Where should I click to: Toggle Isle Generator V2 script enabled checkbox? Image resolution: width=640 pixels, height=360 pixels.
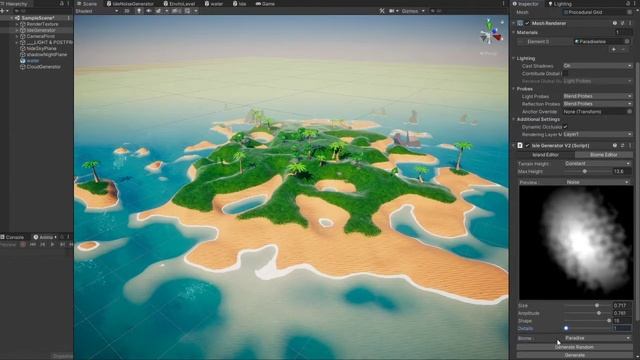tap(527, 145)
